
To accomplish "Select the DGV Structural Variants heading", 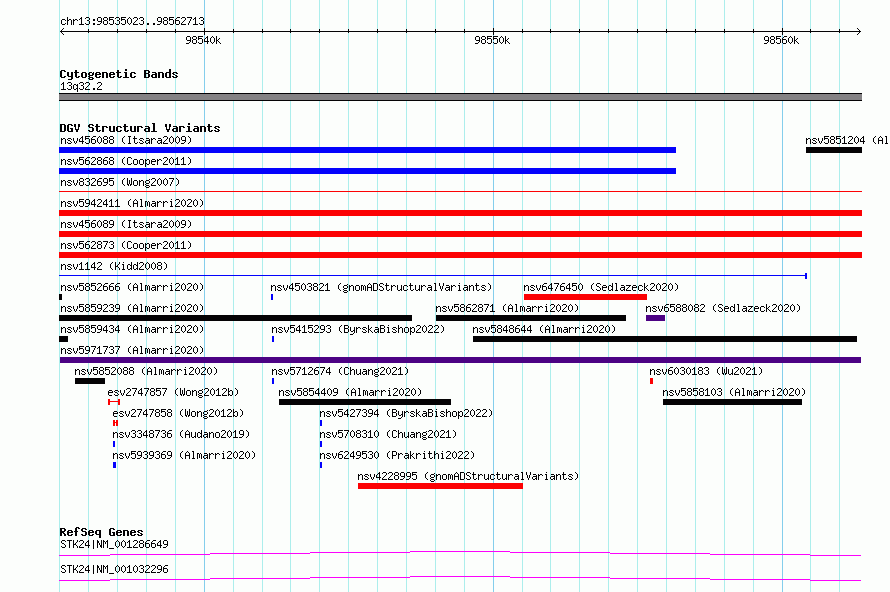I will coord(140,128).
